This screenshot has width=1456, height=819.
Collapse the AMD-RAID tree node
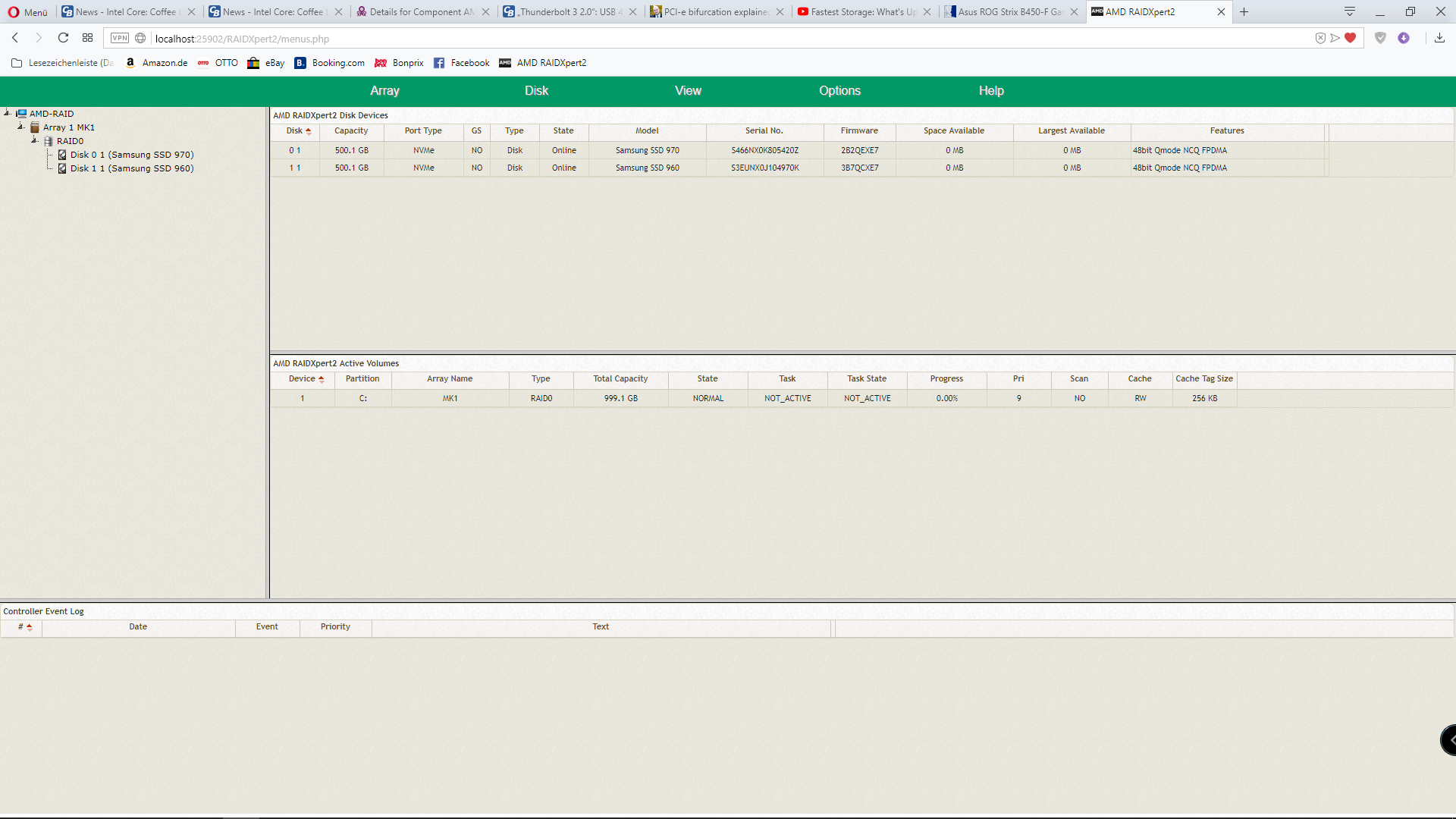(x=8, y=113)
